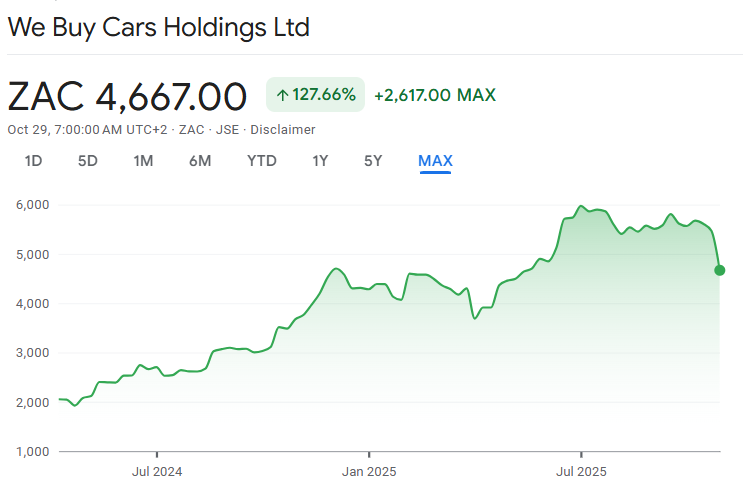Open the 5Y time range
743x499 pixels.
[372, 161]
